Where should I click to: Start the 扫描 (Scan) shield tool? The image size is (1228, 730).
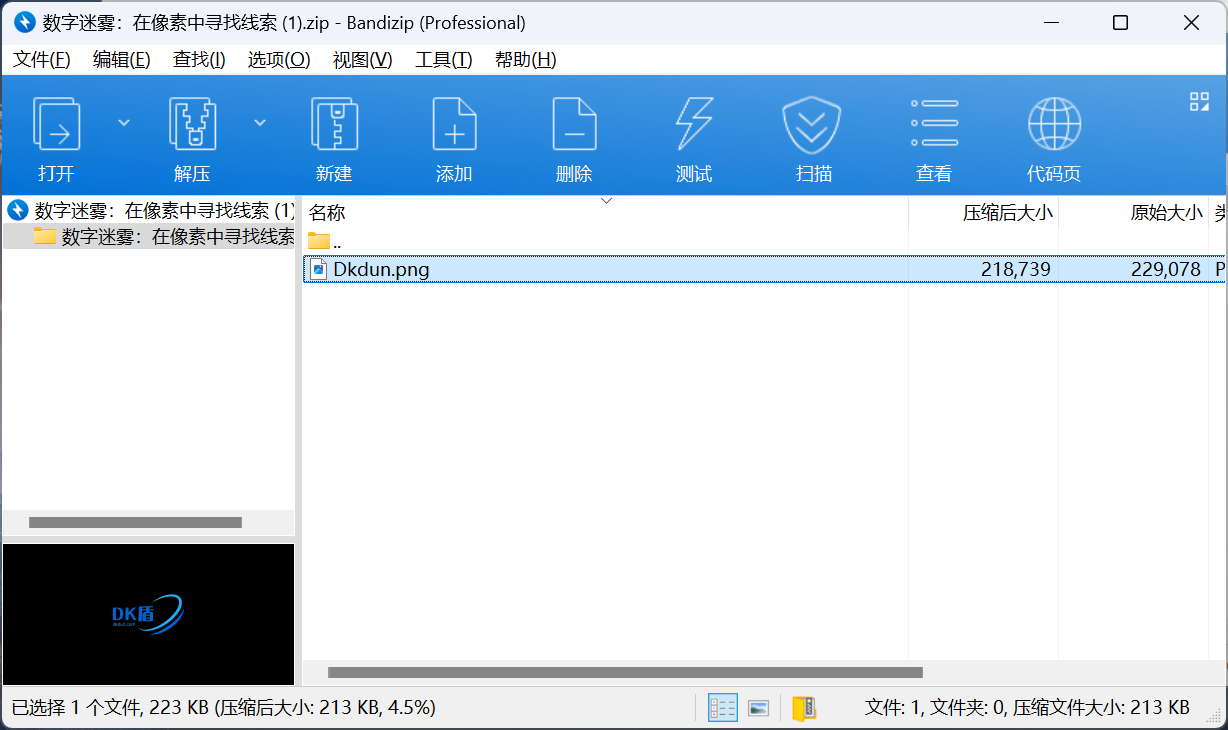(811, 125)
